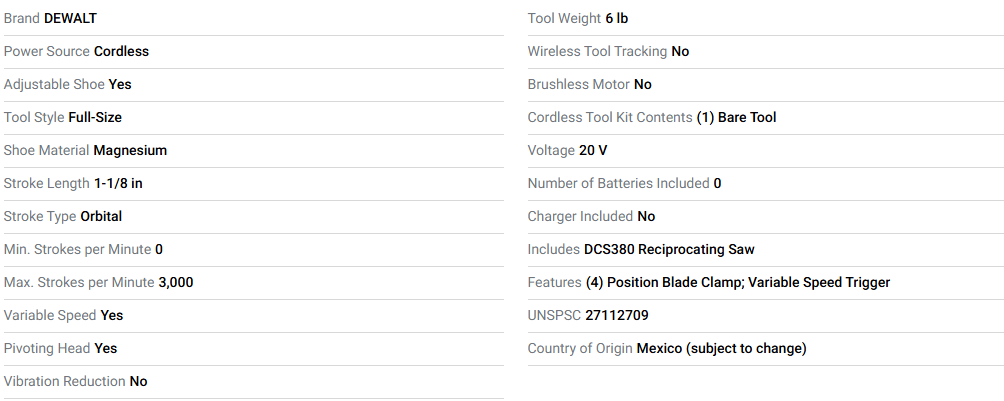1004x401 pixels.
Task: Click the Stroke Type Orbital value
Action: pyautogui.click(x=101, y=217)
